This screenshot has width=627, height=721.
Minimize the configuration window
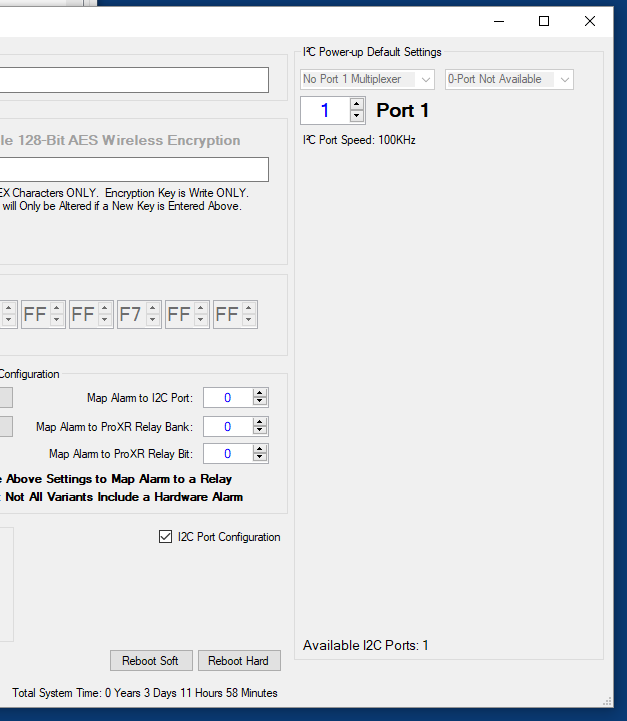498,21
